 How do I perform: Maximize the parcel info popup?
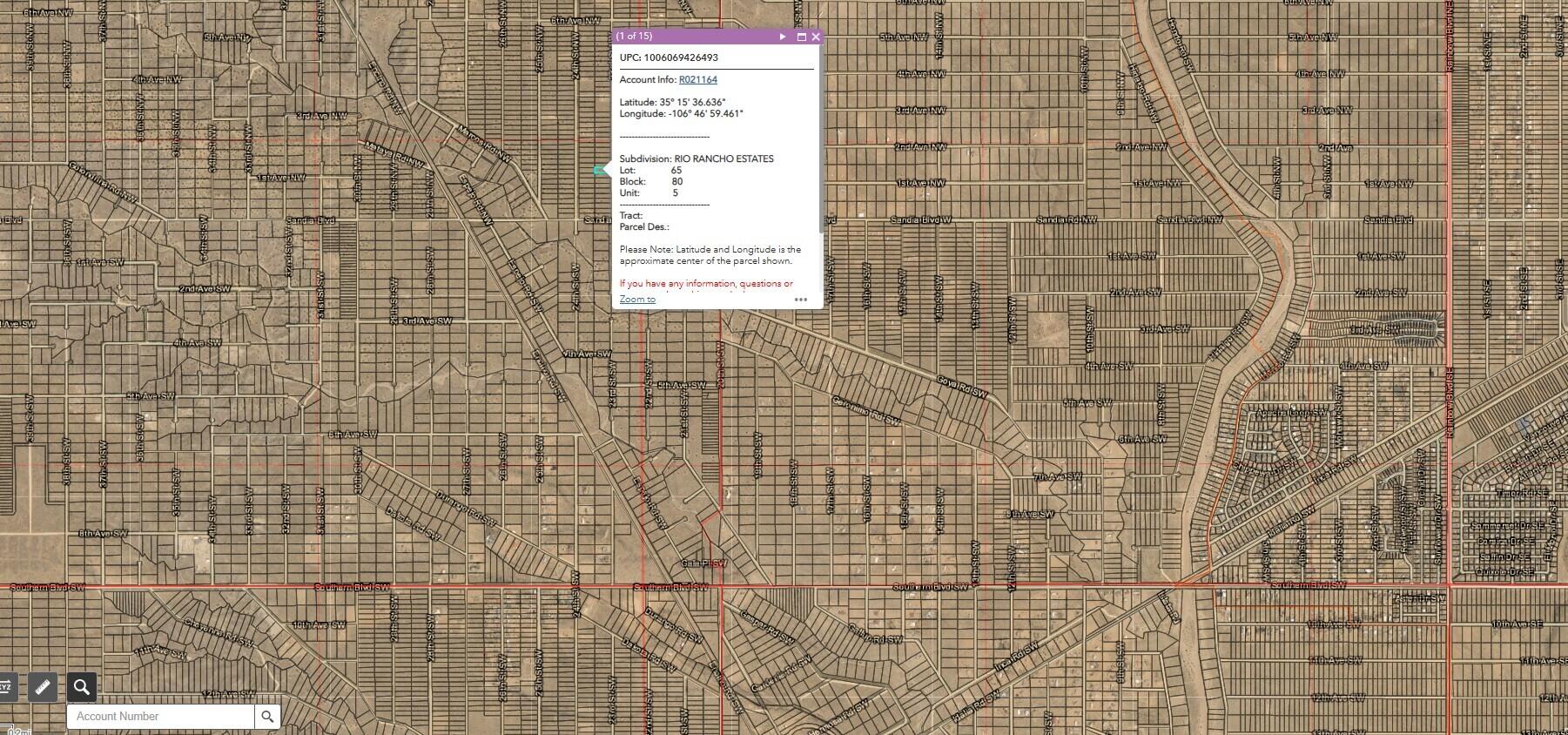(x=802, y=37)
